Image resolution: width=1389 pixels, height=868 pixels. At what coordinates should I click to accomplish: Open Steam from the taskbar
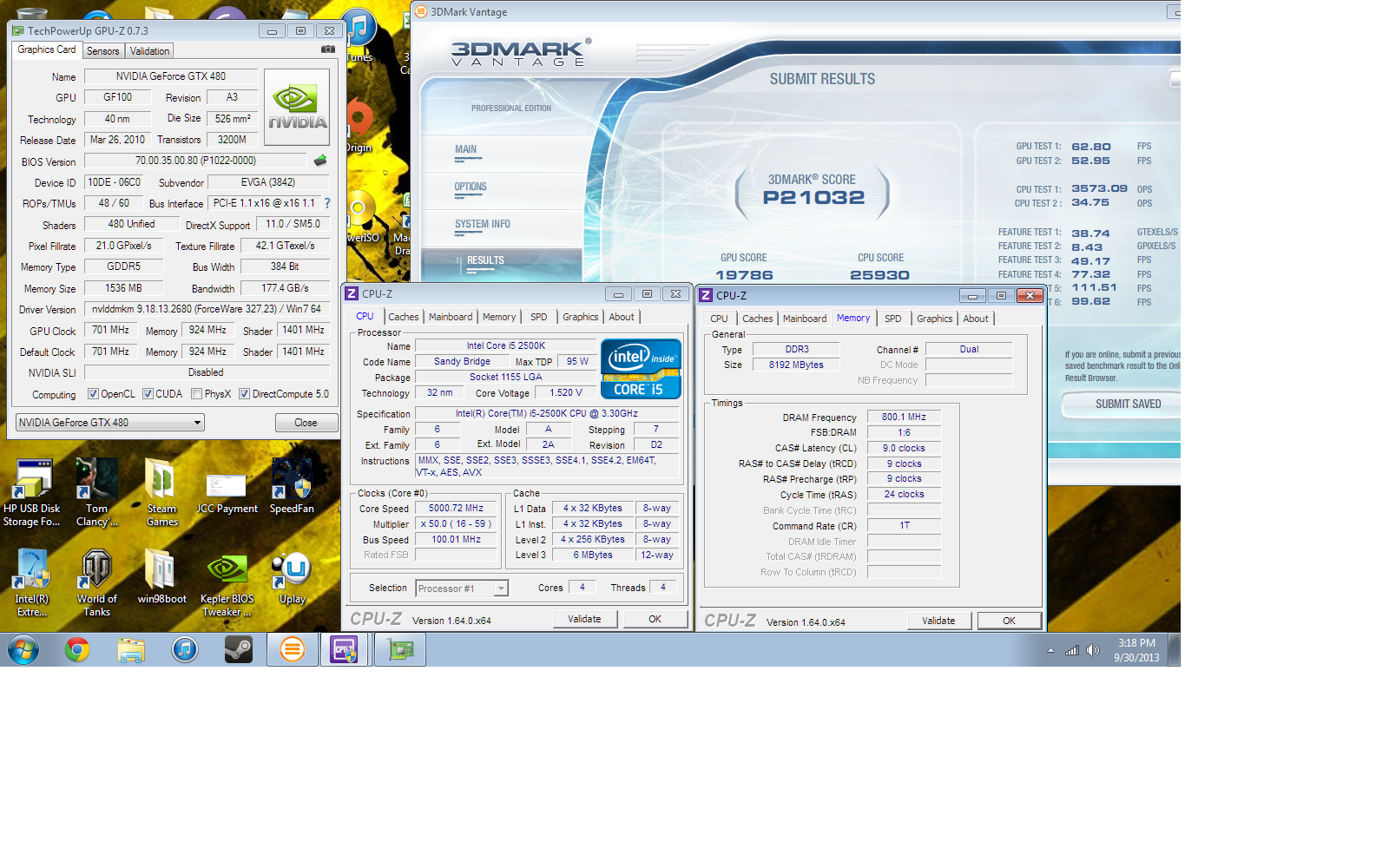pyautogui.click(x=239, y=649)
